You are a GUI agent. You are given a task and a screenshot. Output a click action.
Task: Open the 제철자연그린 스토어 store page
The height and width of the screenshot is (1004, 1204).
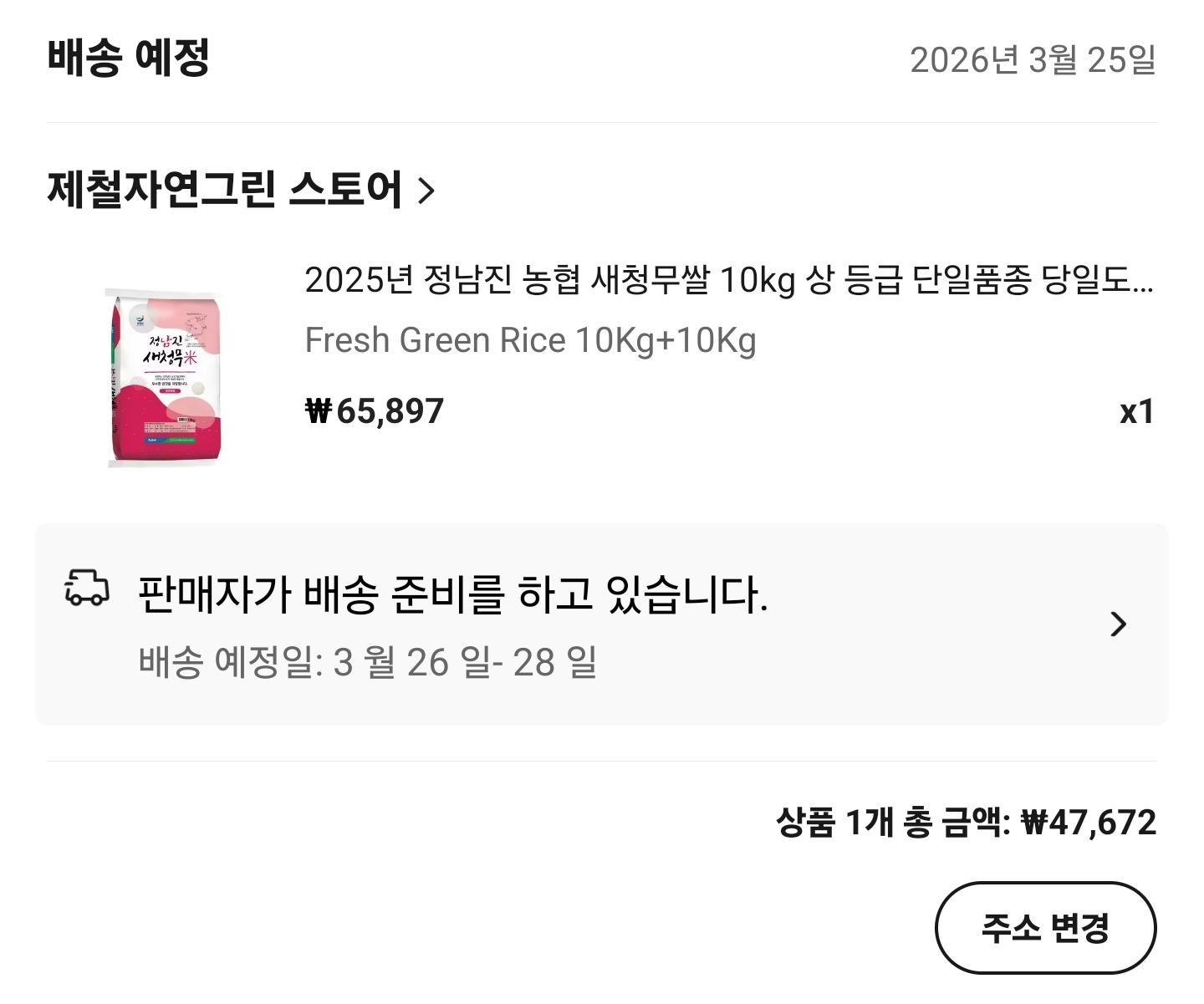224,189
